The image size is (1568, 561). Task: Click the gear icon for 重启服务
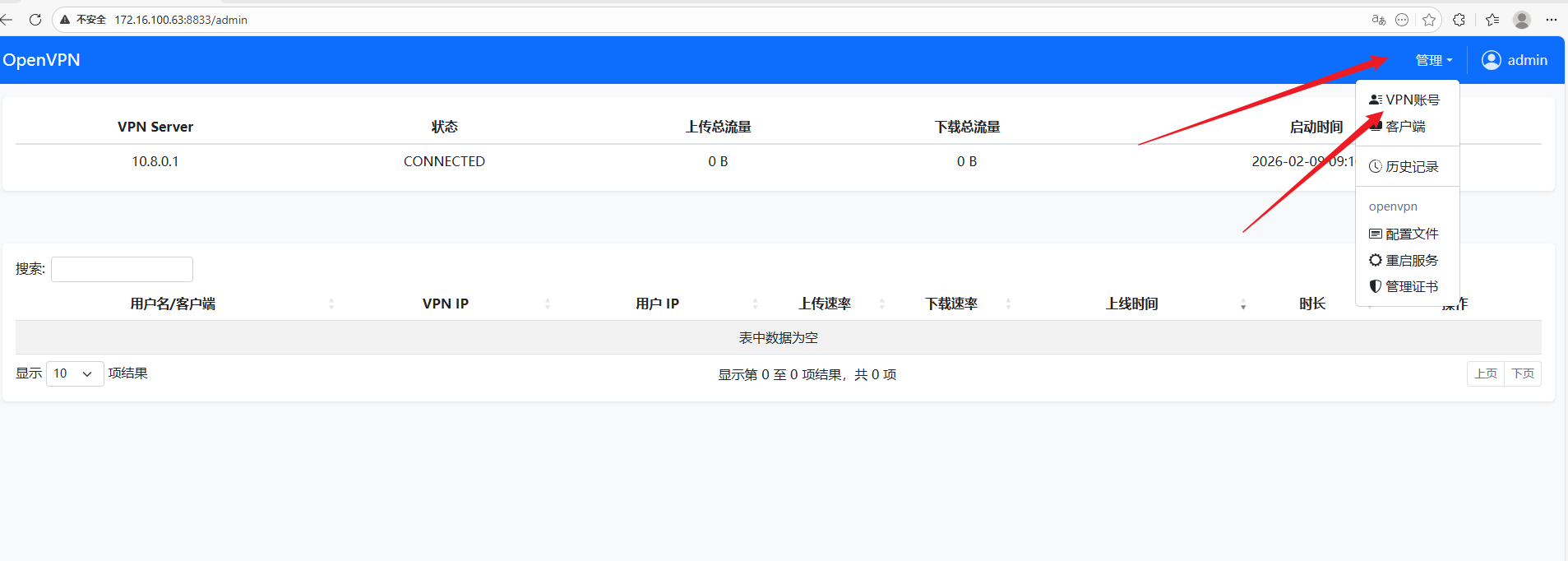tap(1375, 261)
